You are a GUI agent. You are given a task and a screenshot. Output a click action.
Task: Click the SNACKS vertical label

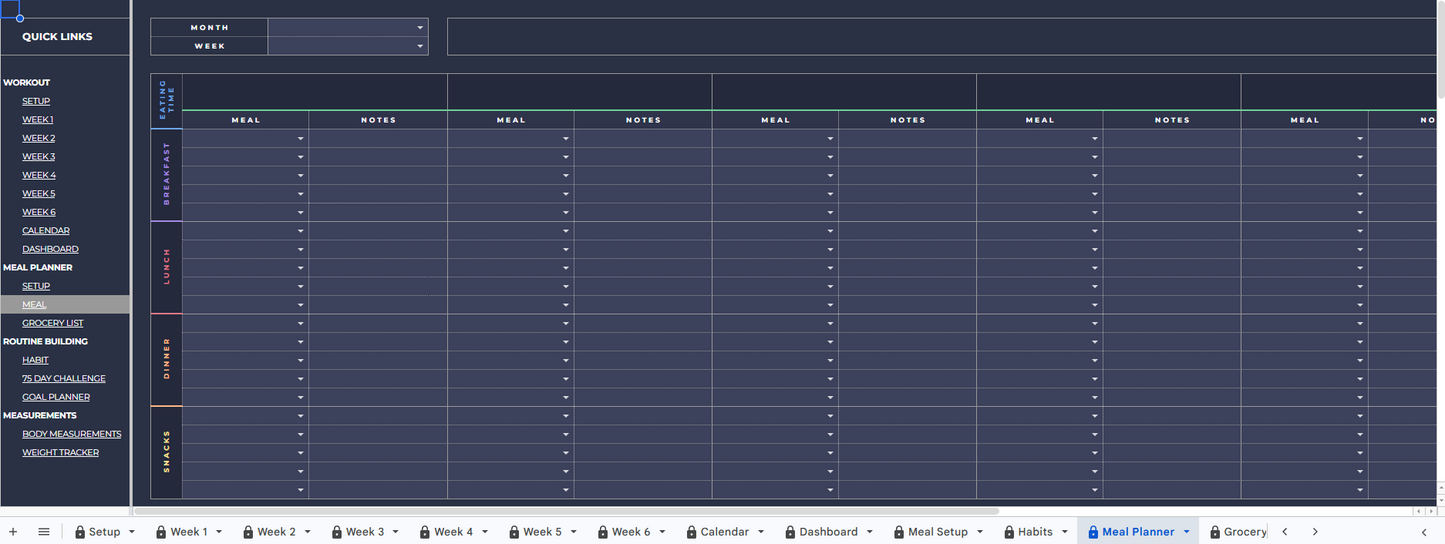(167, 452)
